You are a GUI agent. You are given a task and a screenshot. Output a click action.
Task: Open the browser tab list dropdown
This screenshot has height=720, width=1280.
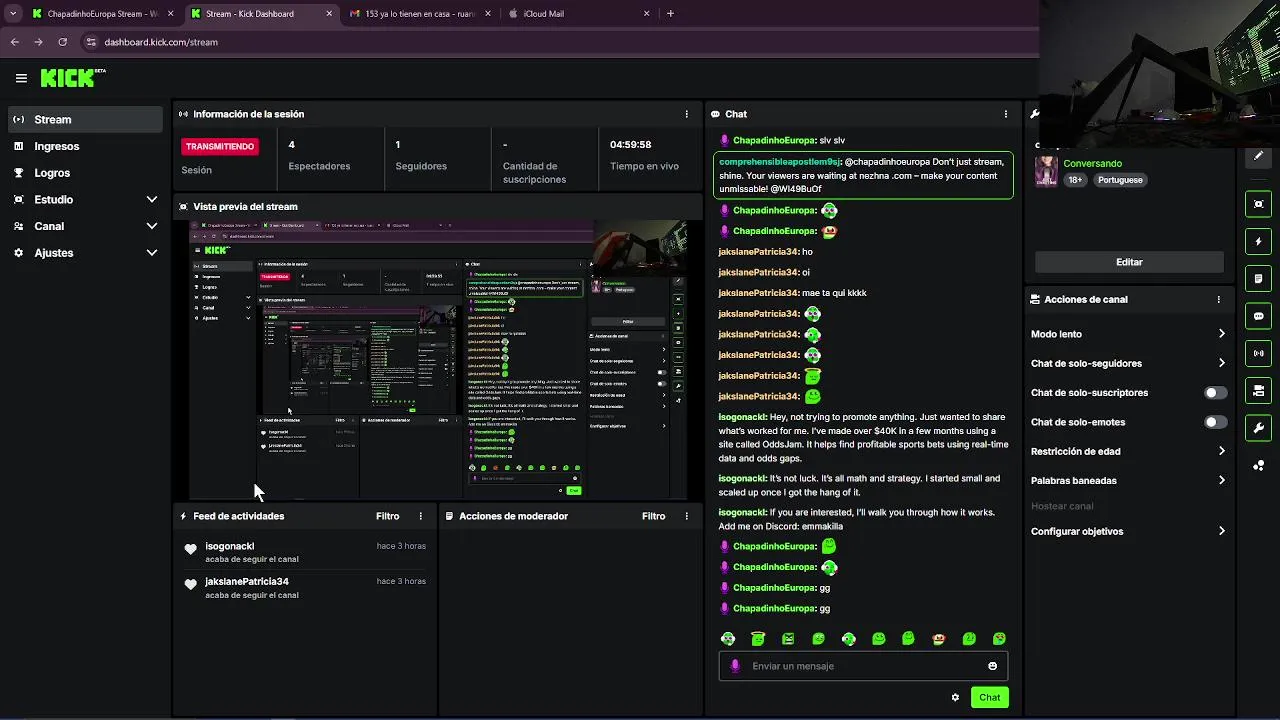click(13, 14)
